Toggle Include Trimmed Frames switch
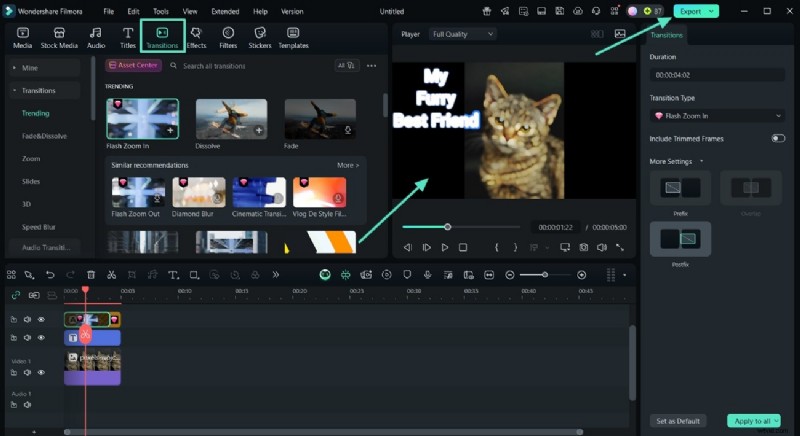The height and width of the screenshot is (436, 800). pyautogui.click(x=777, y=139)
